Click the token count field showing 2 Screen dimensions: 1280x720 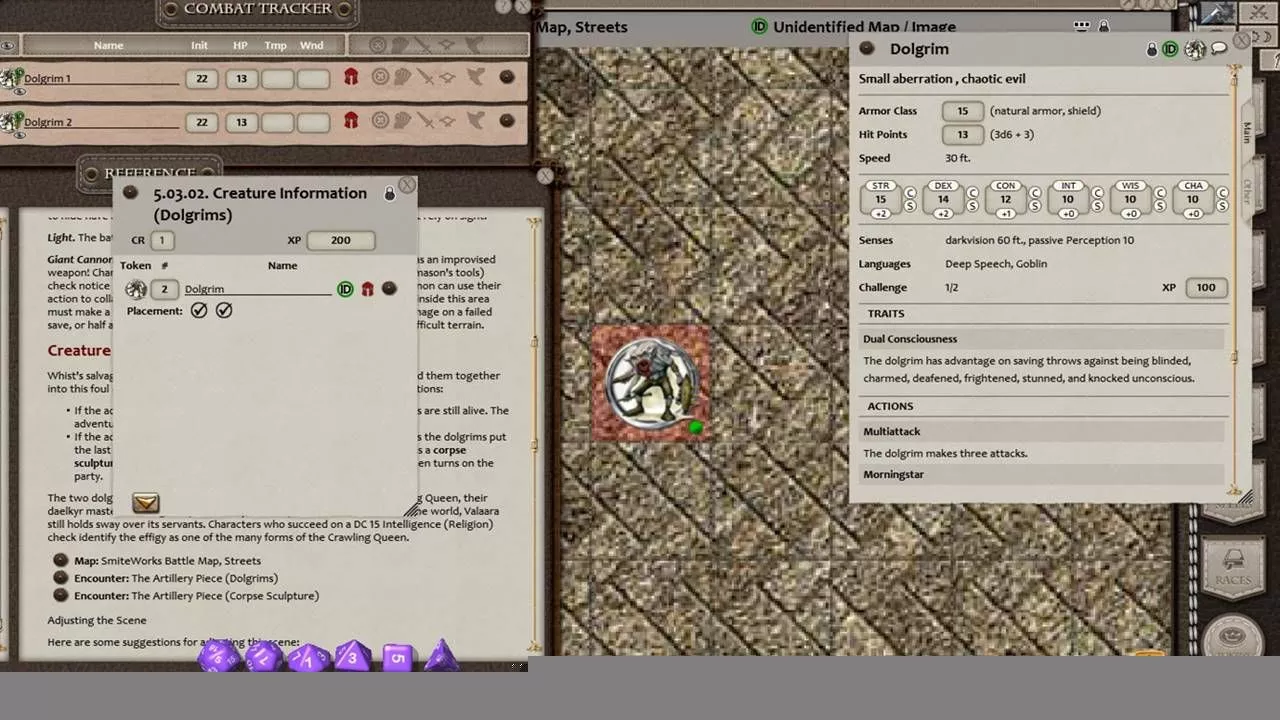tap(164, 289)
